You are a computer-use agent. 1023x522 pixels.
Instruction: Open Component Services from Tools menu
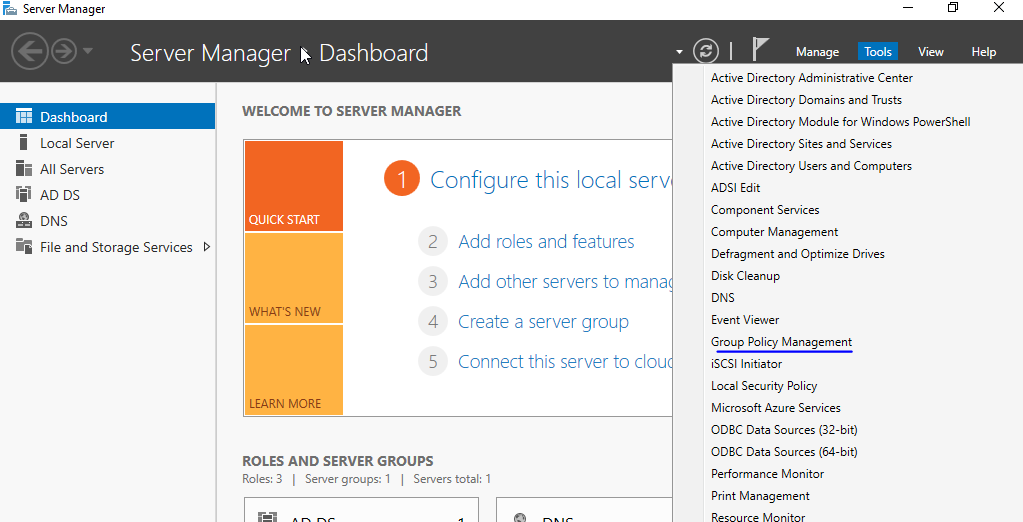coord(765,210)
